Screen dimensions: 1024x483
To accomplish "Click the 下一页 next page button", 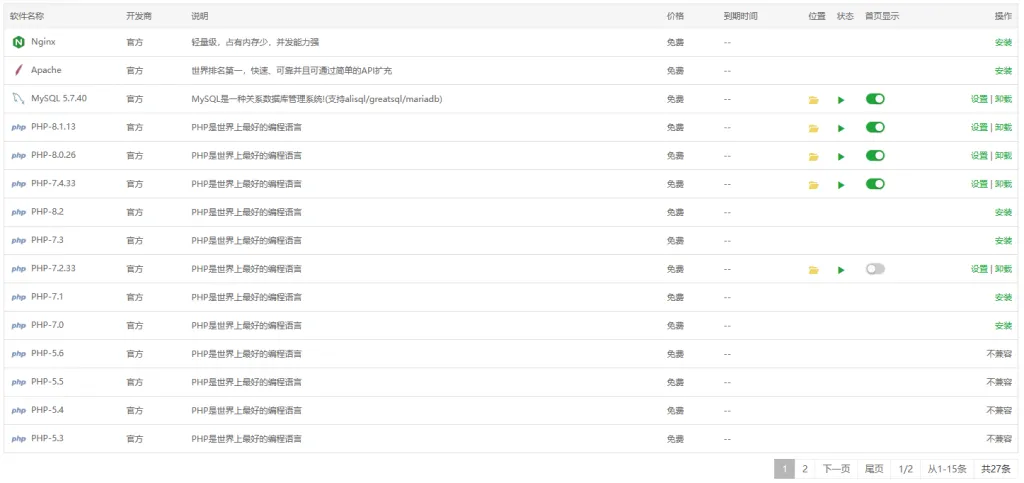I will click(x=837, y=469).
